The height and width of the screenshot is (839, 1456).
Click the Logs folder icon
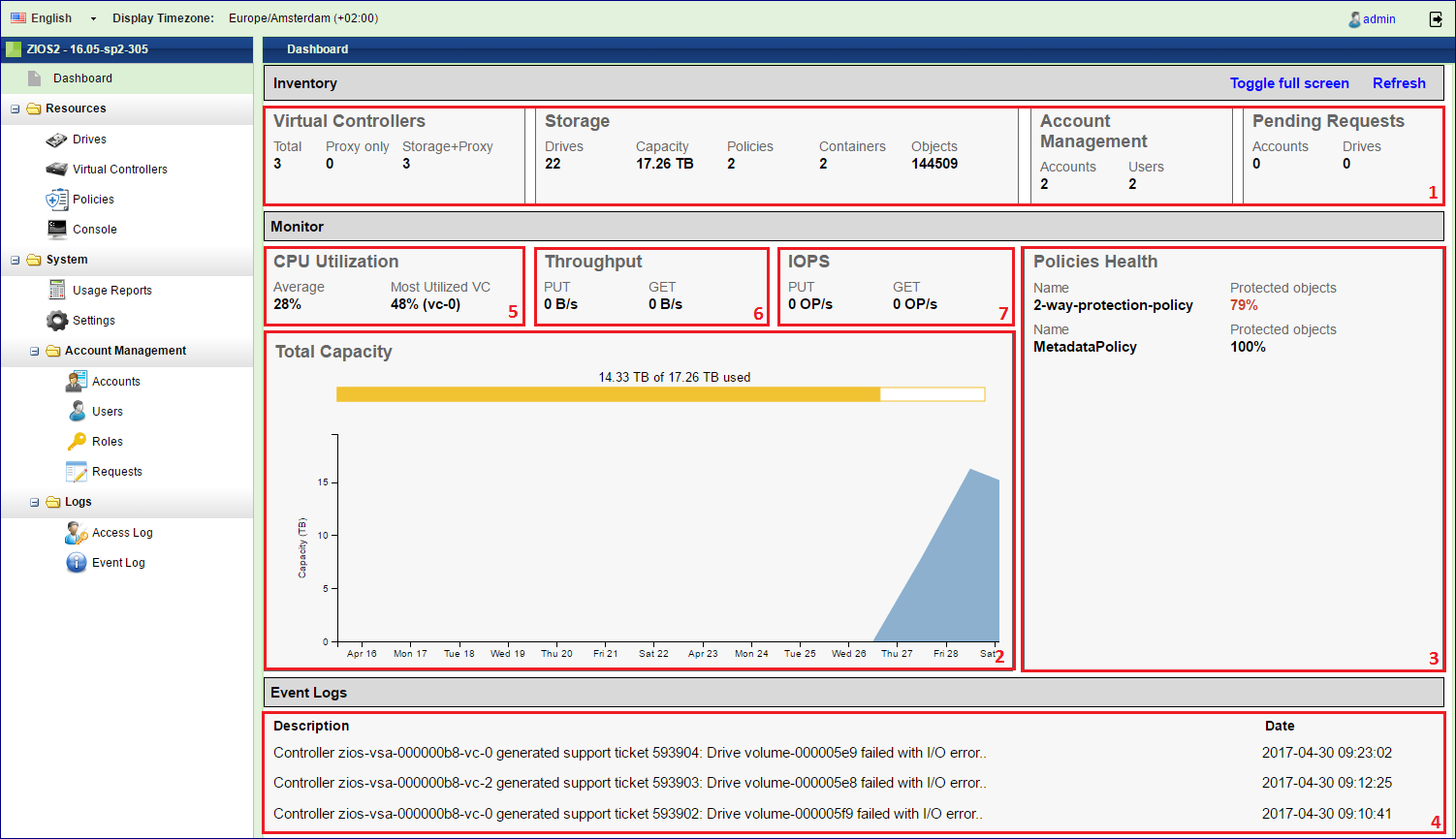click(x=53, y=502)
